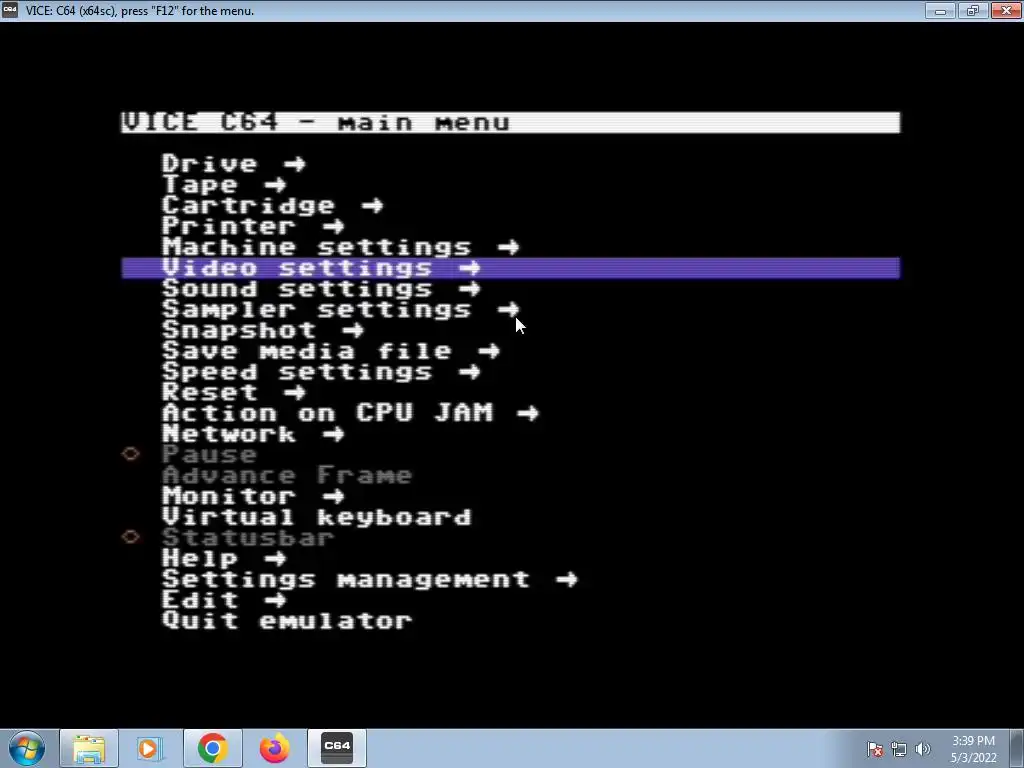
Task: Open Machine settings submenu
Action: (x=340, y=248)
